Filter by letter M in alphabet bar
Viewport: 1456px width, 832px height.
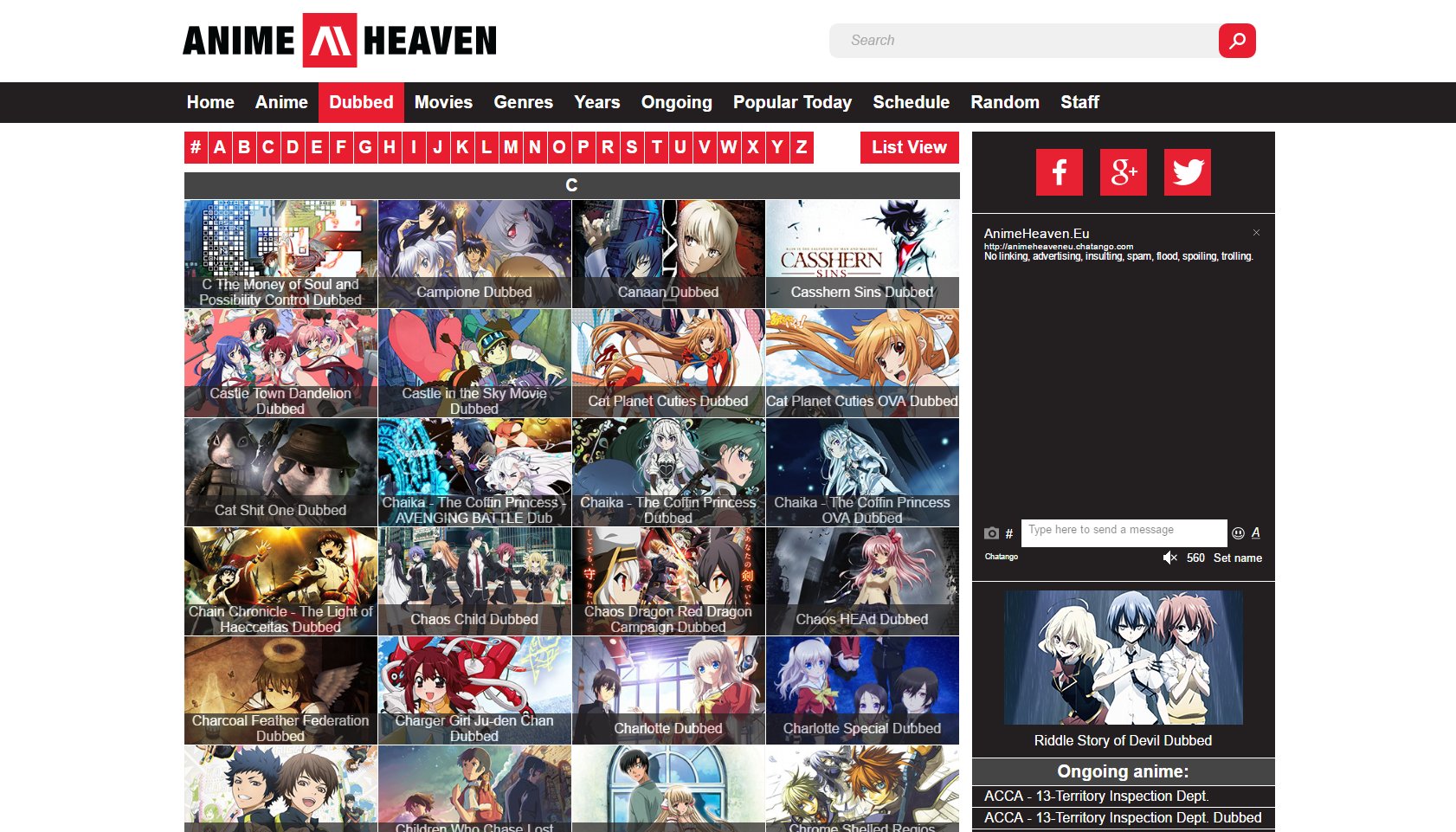click(x=511, y=147)
